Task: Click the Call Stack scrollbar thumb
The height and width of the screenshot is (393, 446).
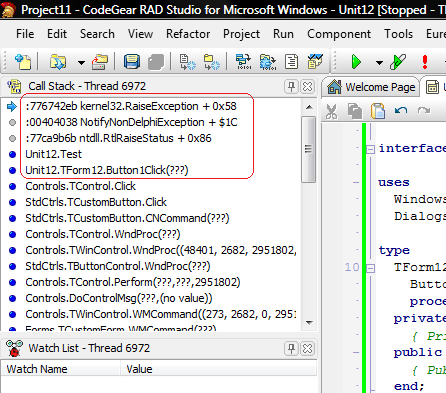Action: click(x=308, y=149)
